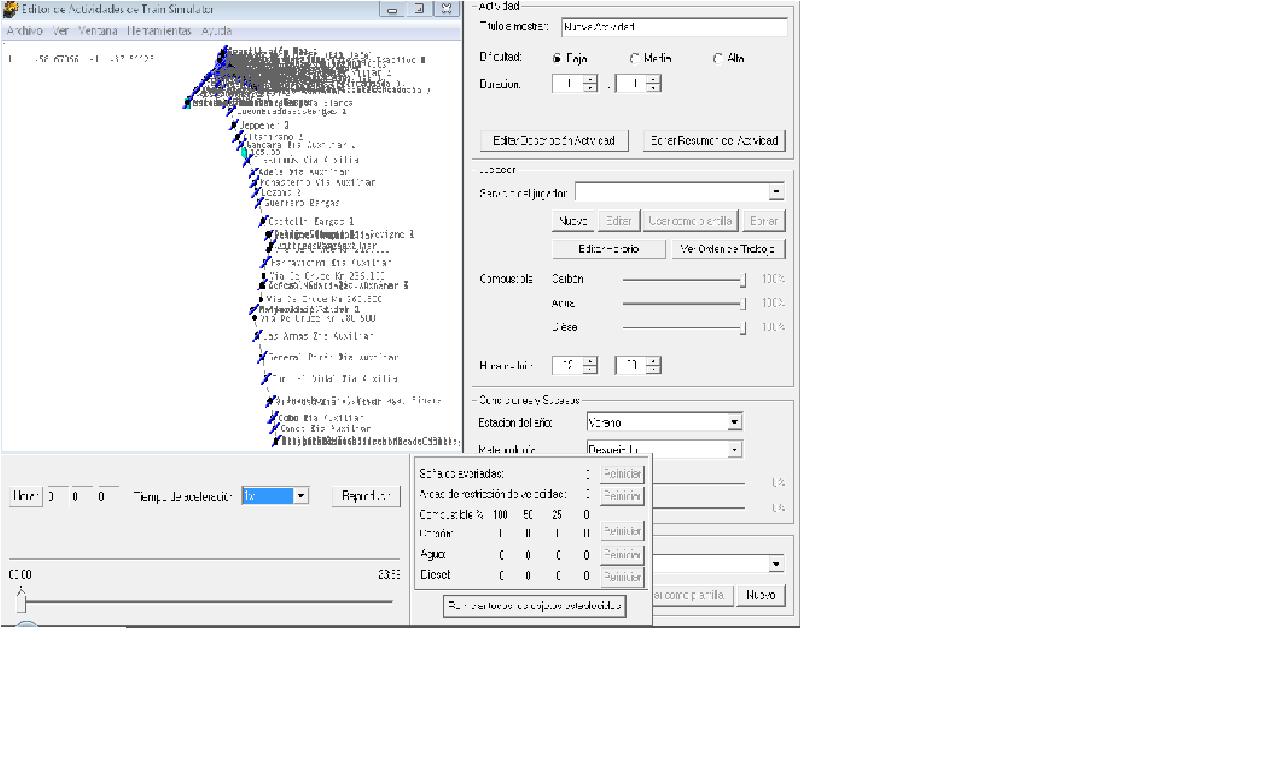
Task: Open the Servicio del jugador dropdown
Action: click(x=776, y=192)
